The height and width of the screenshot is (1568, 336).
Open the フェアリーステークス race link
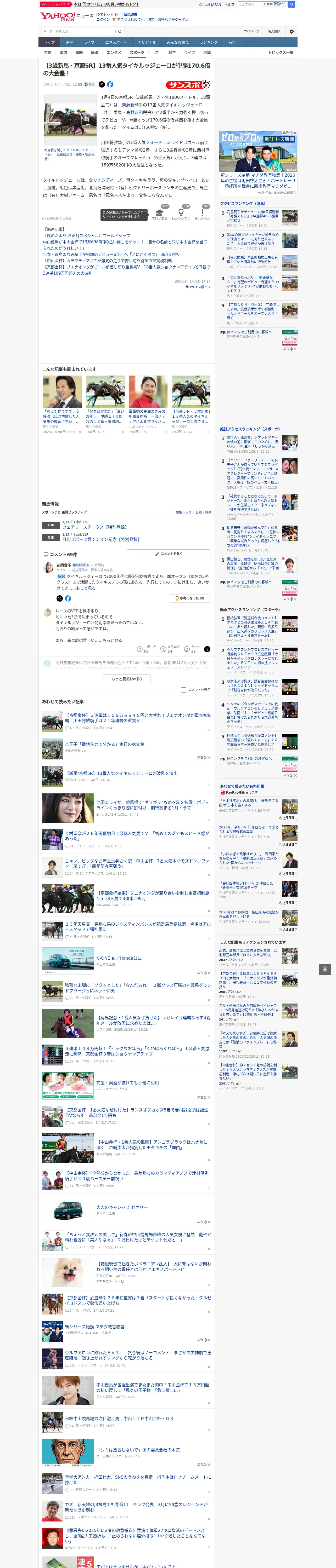(x=94, y=527)
